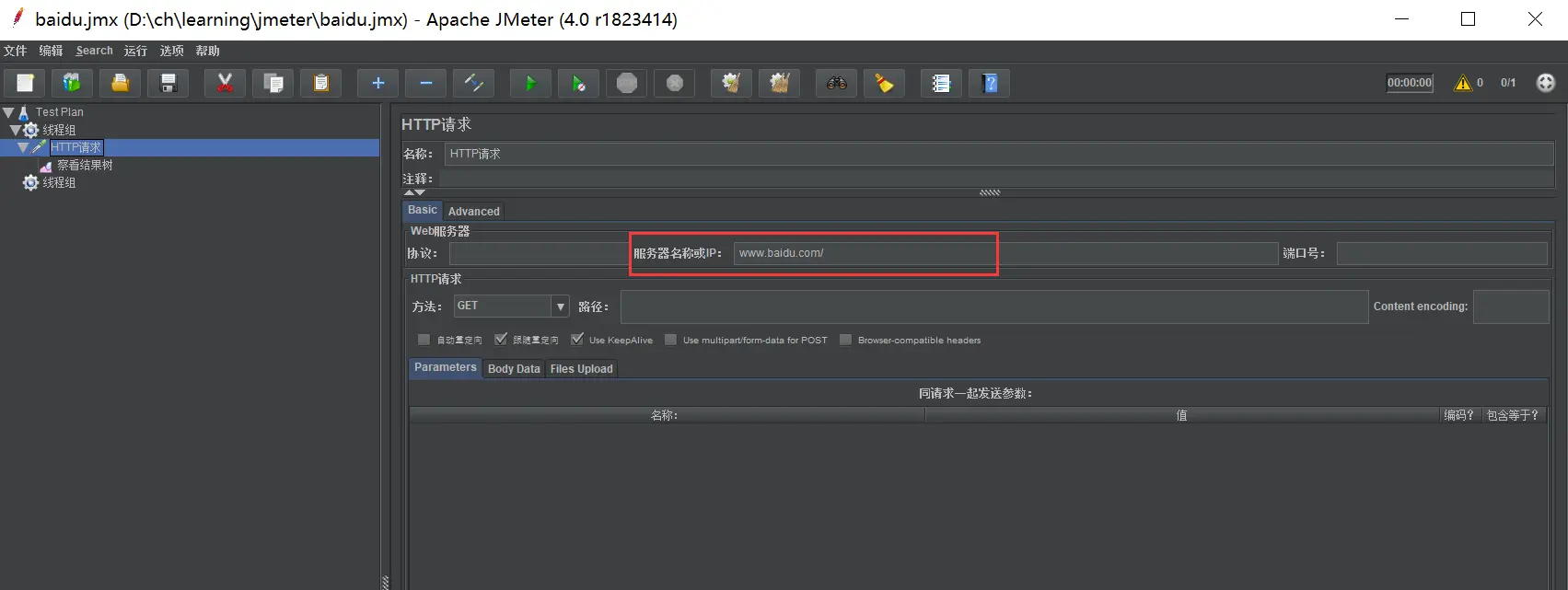This screenshot has width=1568, height=590.
Task: Collapse all tree nodes with minus icon
Action: [x=425, y=83]
